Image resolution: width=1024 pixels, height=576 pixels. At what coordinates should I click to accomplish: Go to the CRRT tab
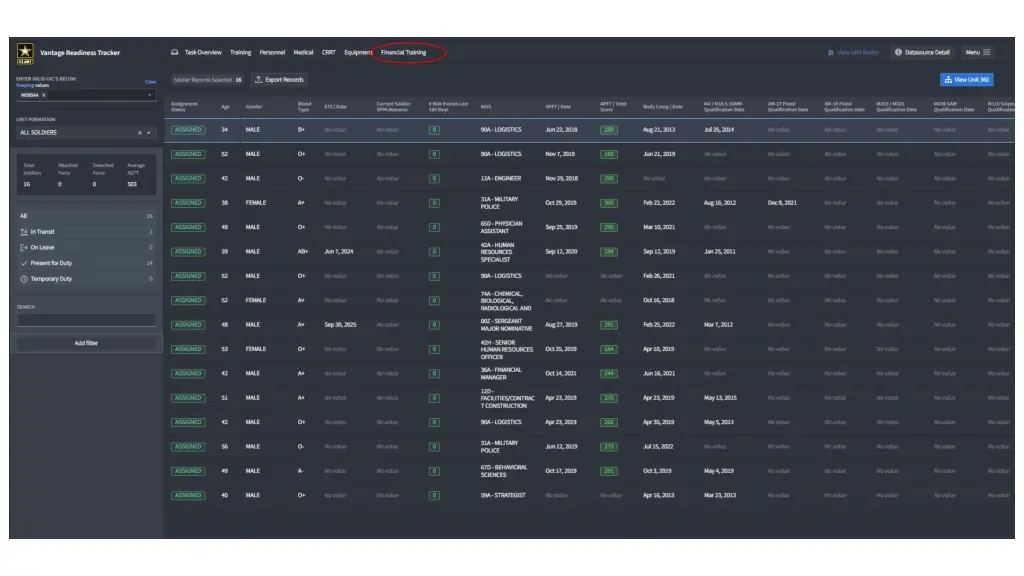pos(328,52)
